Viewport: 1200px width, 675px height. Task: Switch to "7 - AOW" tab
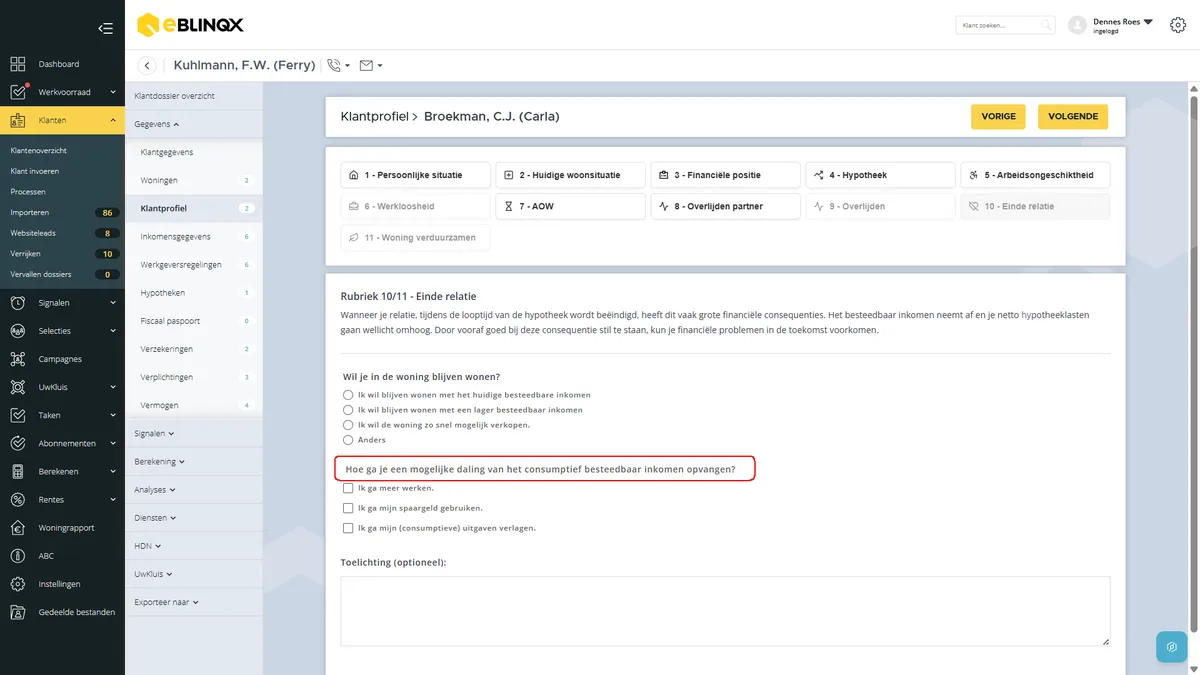click(x=571, y=206)
